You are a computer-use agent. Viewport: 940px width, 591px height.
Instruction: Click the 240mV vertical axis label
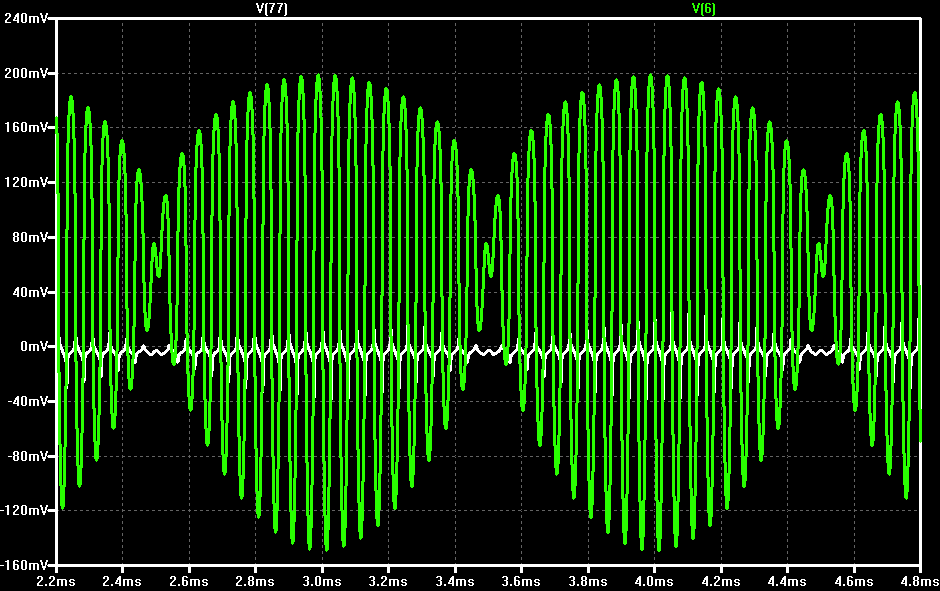[x=26, y=19]
